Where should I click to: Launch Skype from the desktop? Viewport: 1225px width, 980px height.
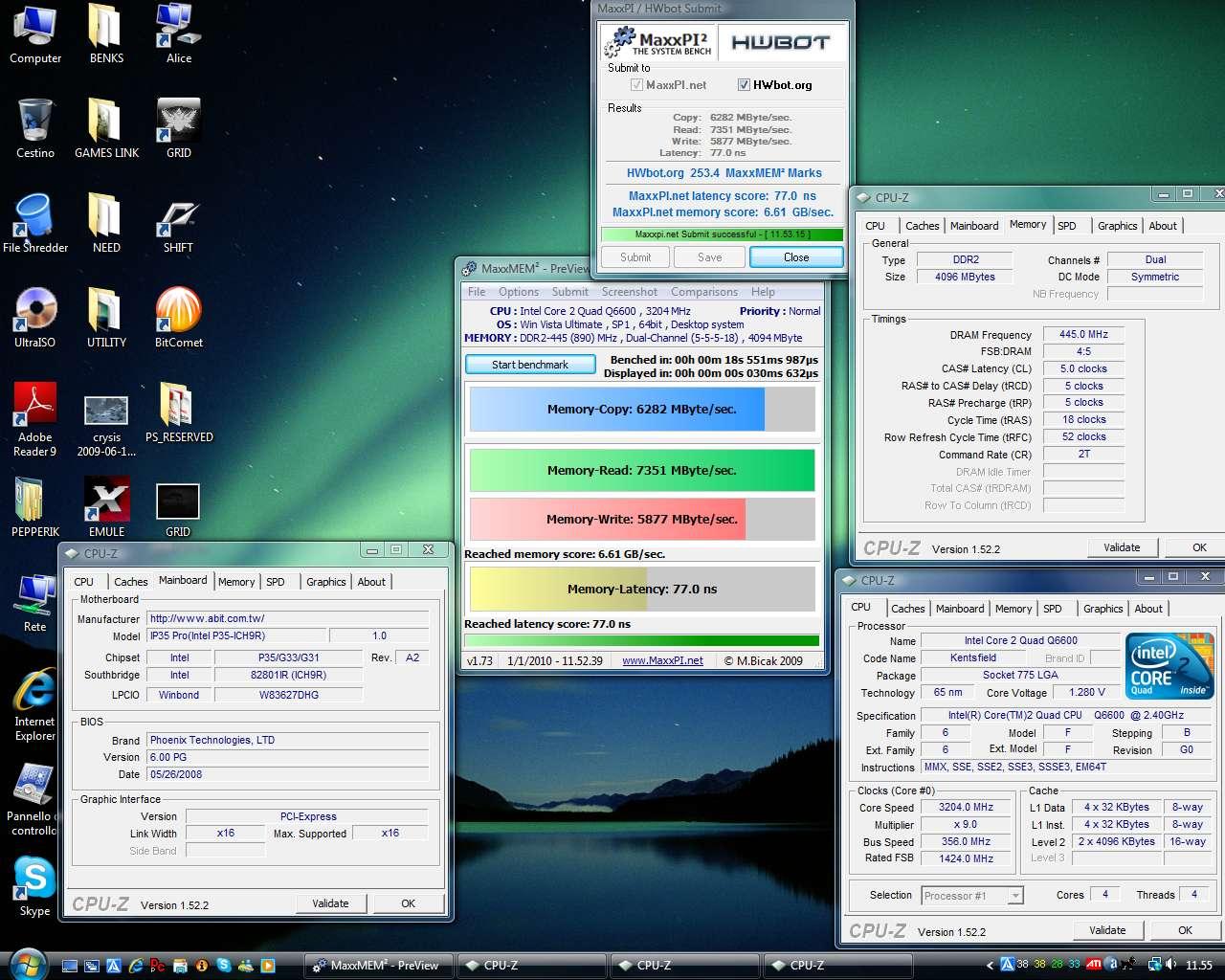[x=34, y=887]
